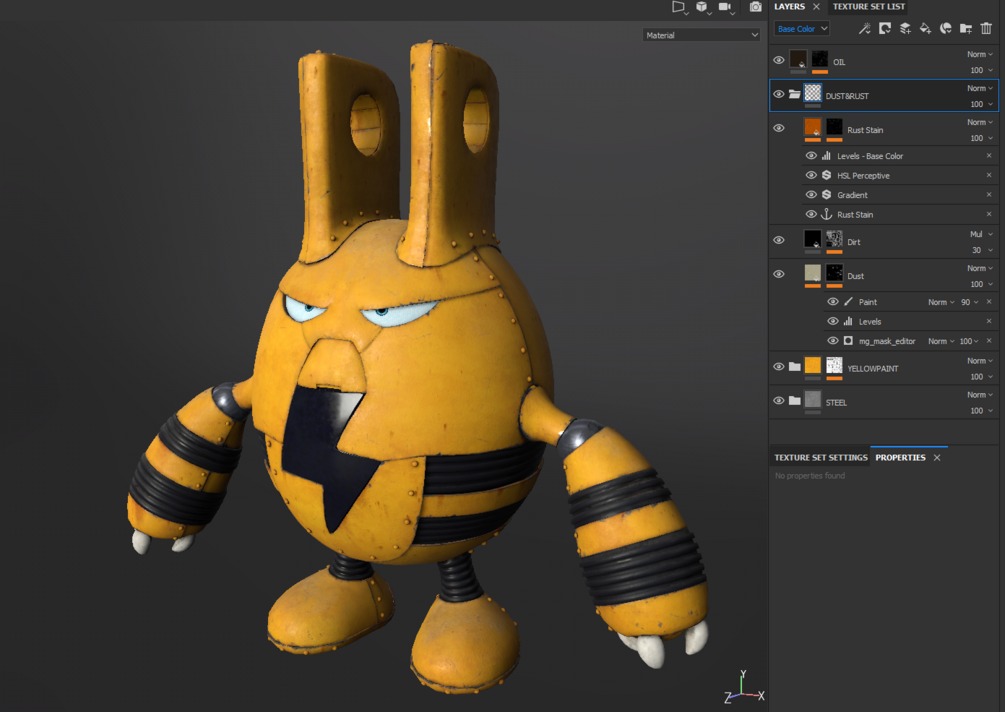Image resolution: width=1005 pixels, height=712 pixels.
Task: Remove the Gradient effect with its X
Action: click(989, 195)
